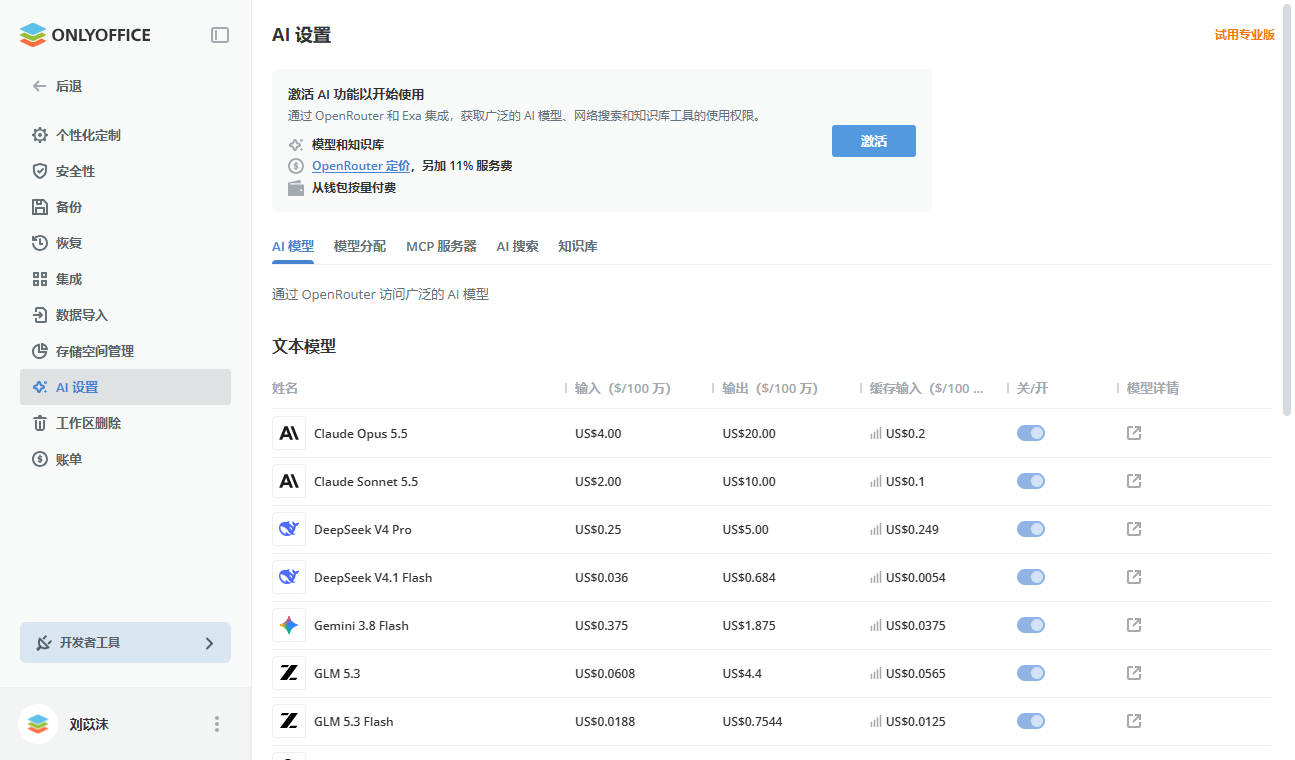The height and width of the screenshot is (760, 1295).
Task: Click the DeepSeek V4 Pro whale logo
Action: pos(289,529)
